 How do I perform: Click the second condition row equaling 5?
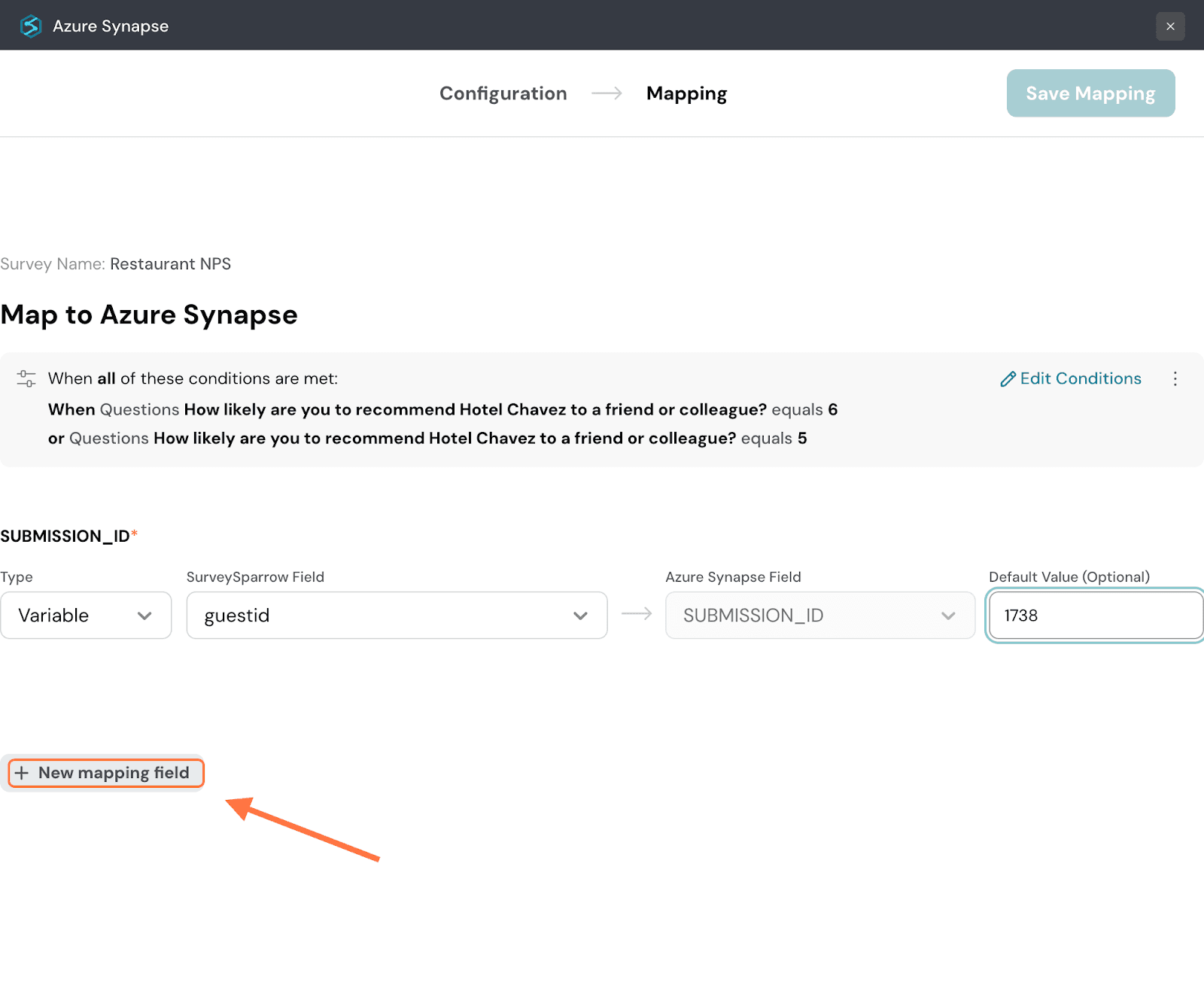pos(427,438)
